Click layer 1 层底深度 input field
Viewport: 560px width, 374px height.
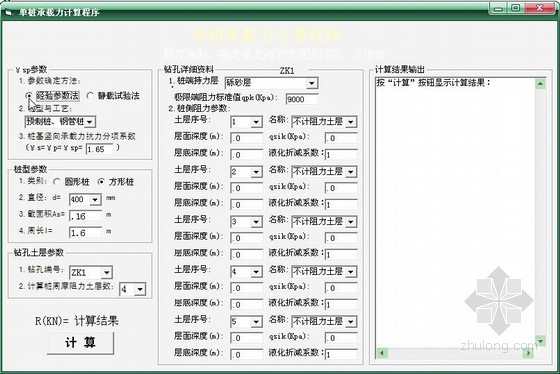pos(246,155)
